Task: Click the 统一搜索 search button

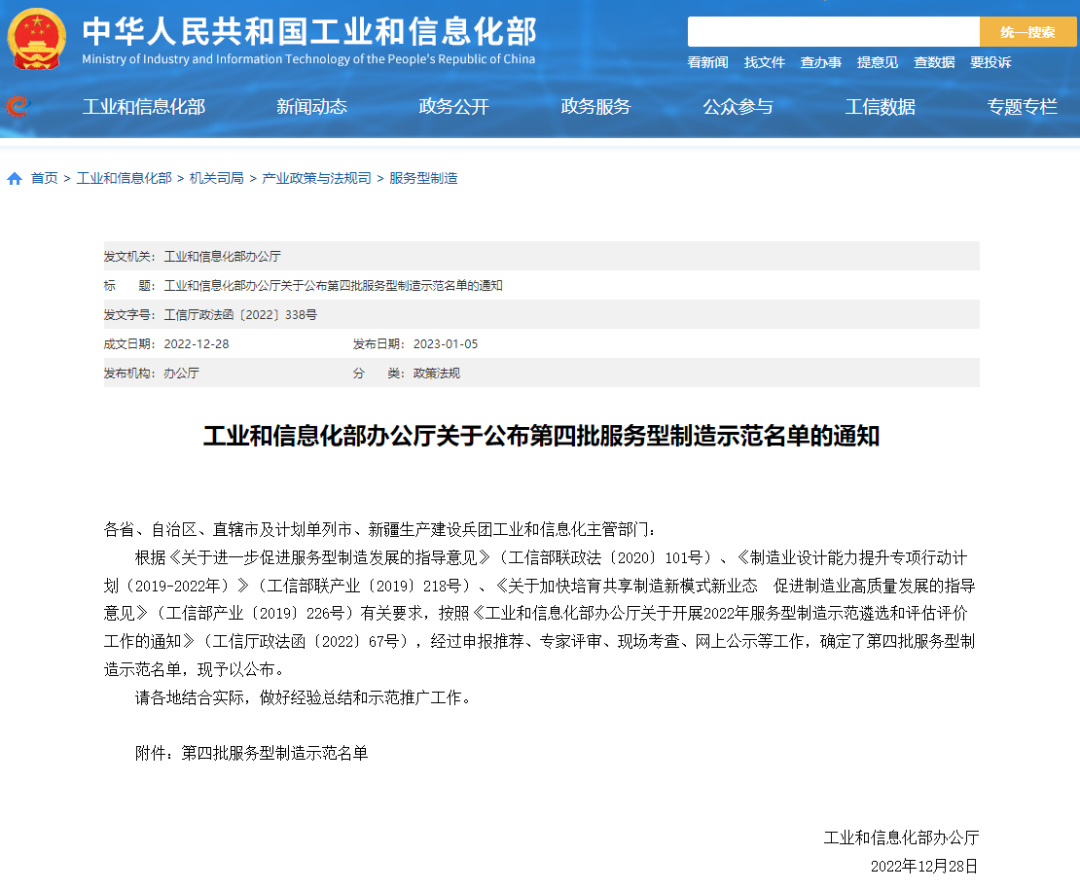Action: click(1028, 32)
